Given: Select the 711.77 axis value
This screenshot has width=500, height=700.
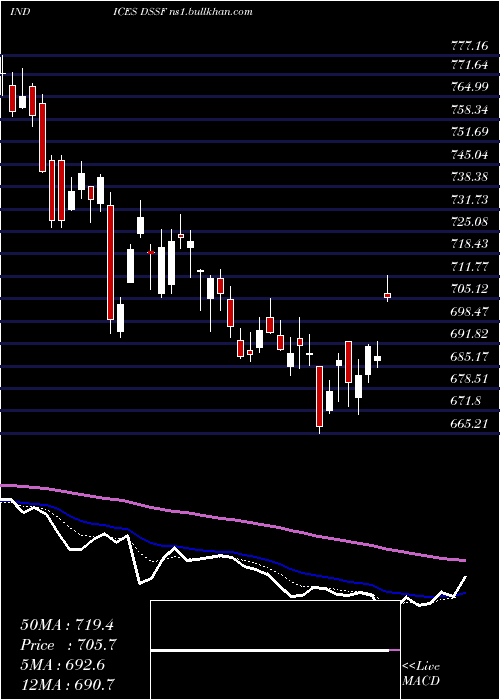Looking at the screenshot, I should (468, 267).
